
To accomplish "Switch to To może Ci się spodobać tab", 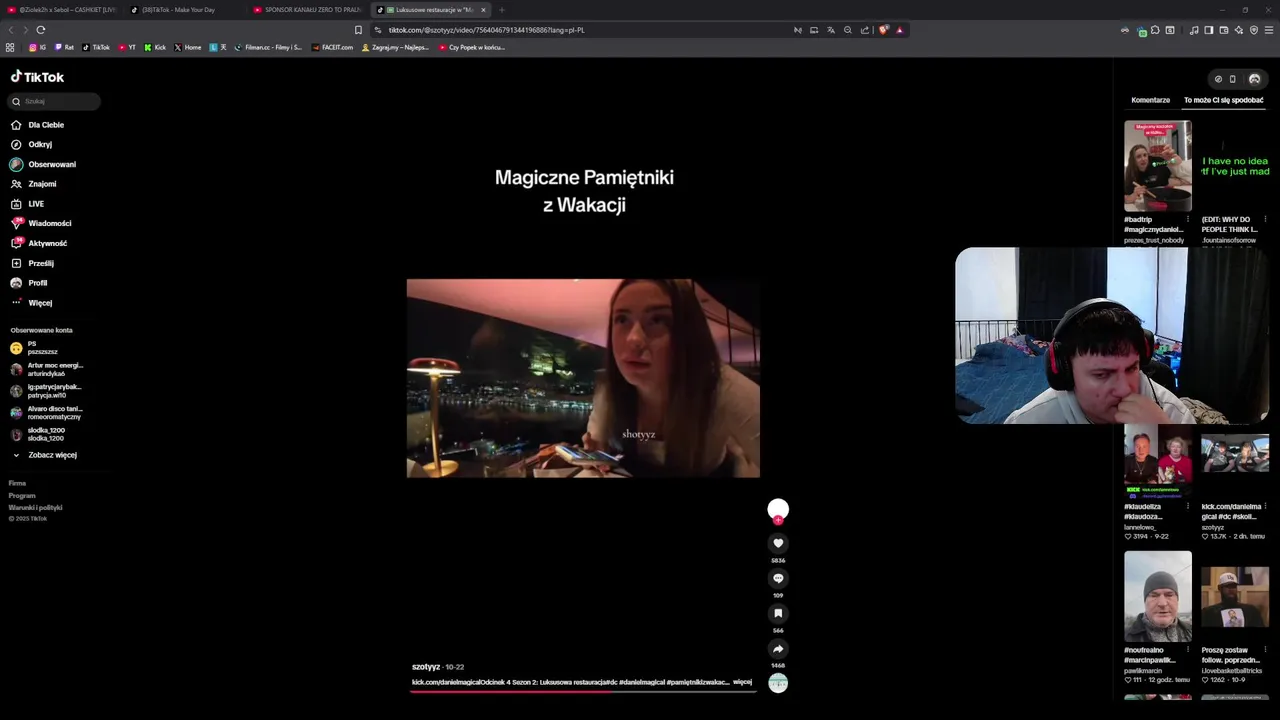I will [x=1224, y=100].
